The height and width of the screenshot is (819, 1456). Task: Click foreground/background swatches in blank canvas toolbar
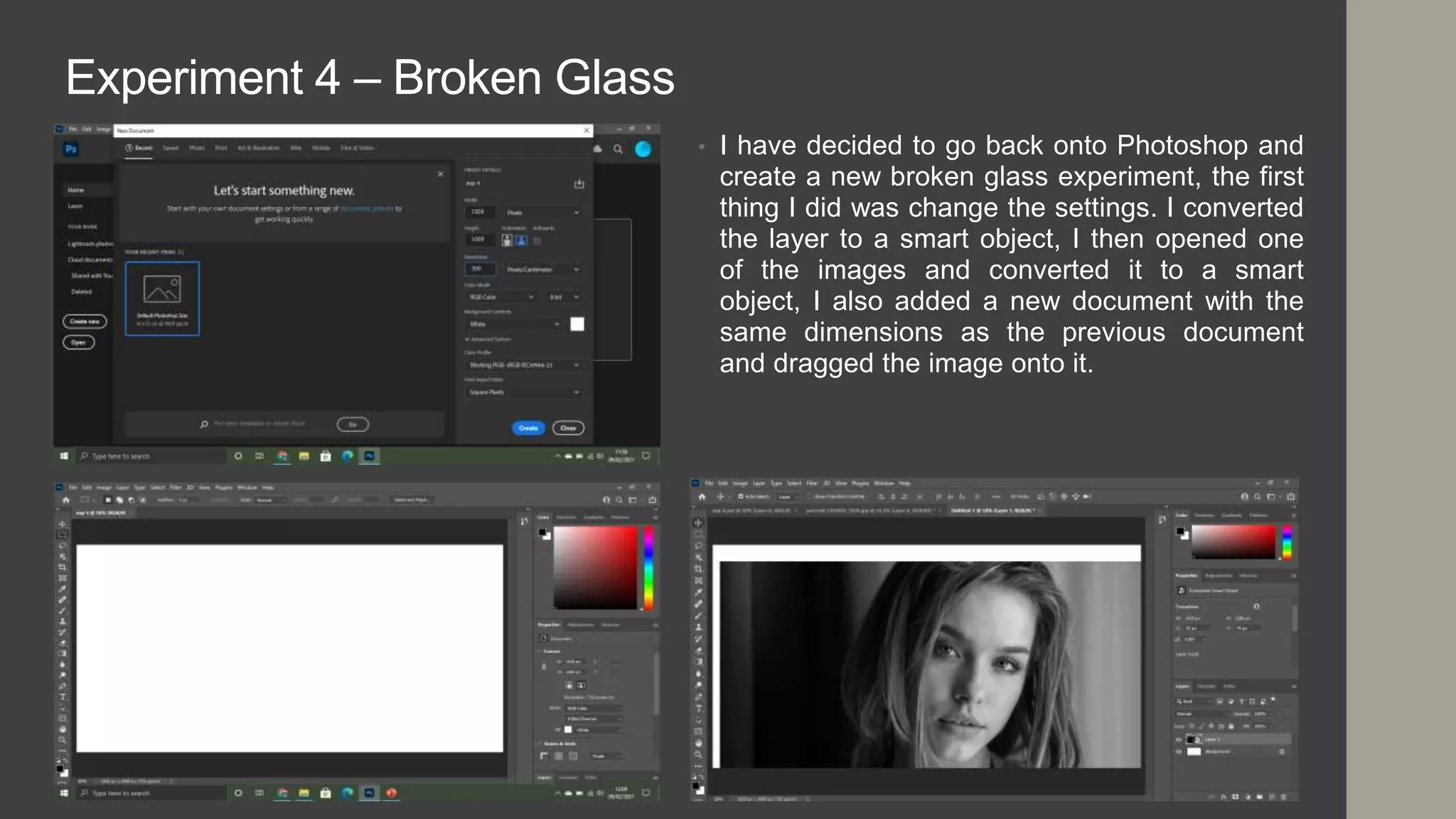[63, 771]
